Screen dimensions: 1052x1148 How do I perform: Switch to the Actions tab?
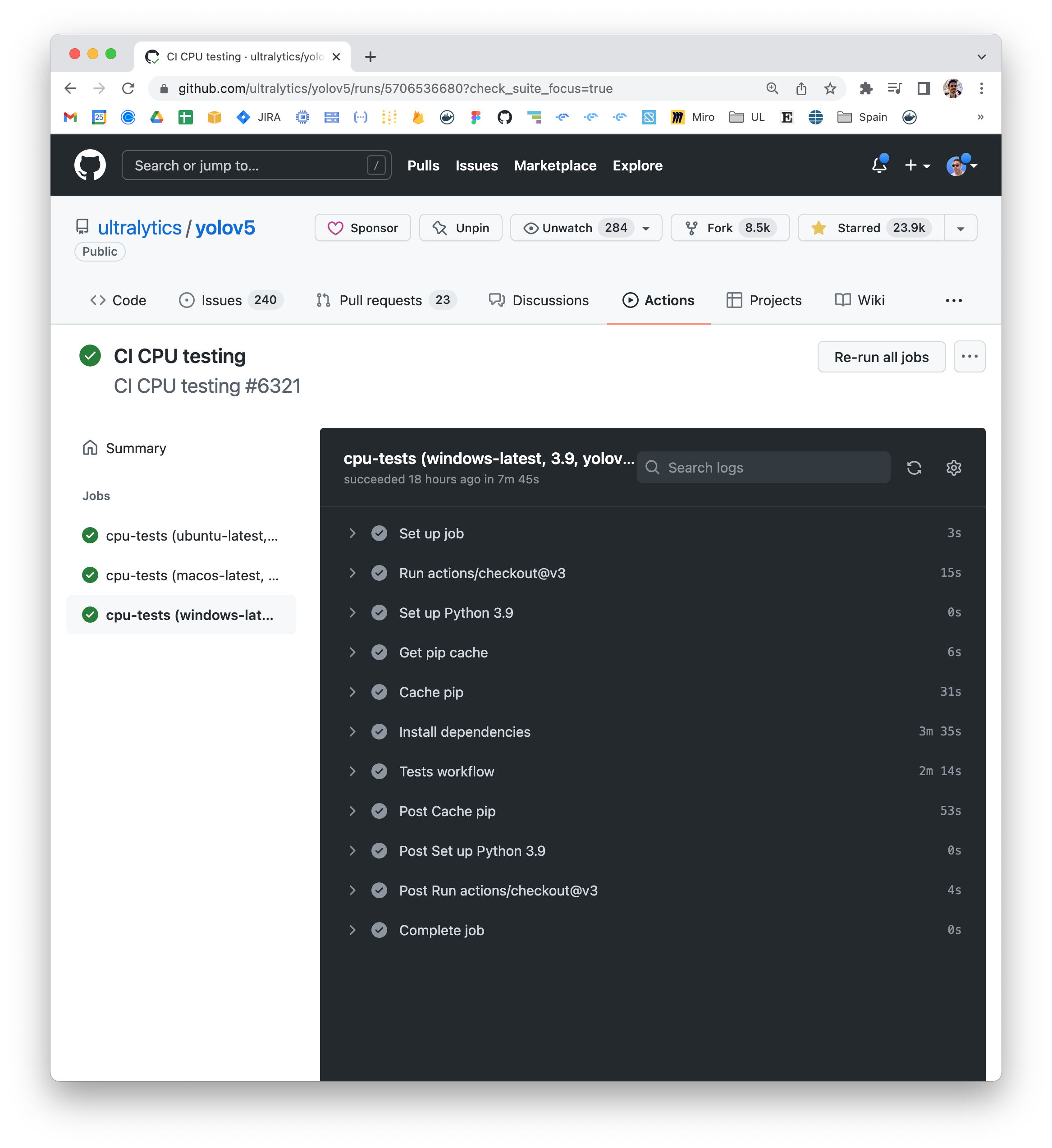(659, 300)
